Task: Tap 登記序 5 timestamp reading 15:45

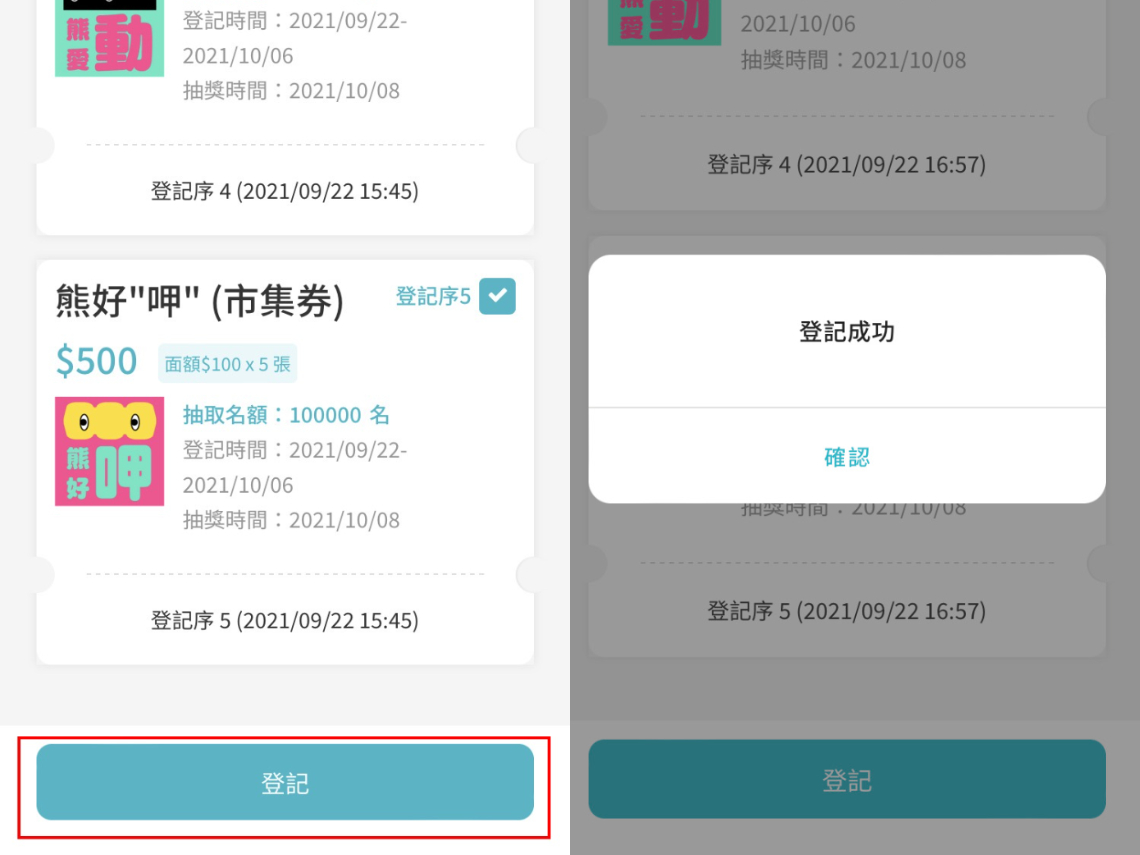Action: tap(284, 621)
